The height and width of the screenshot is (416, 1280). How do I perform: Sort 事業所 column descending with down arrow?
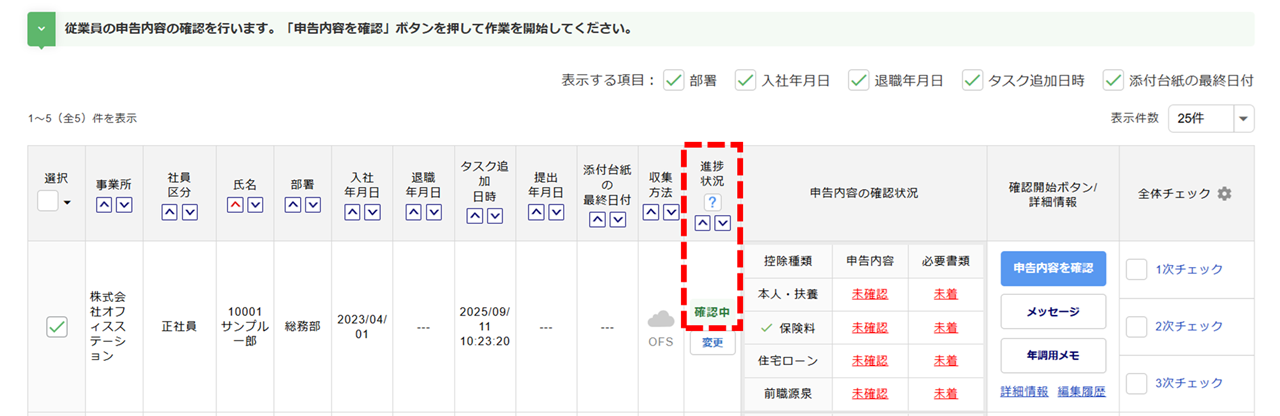122,205
